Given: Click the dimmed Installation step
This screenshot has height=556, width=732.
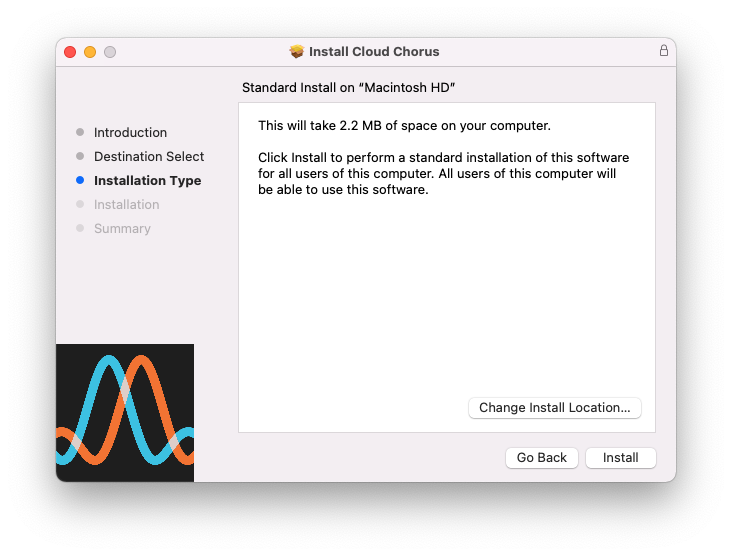Looking at the screenshot, I should pos(126,205).
